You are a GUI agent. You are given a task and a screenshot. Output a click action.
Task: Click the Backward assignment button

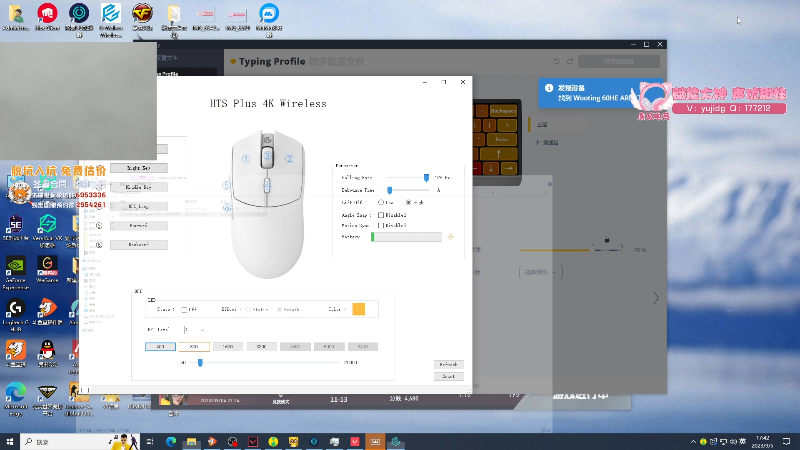coord(139,245)
